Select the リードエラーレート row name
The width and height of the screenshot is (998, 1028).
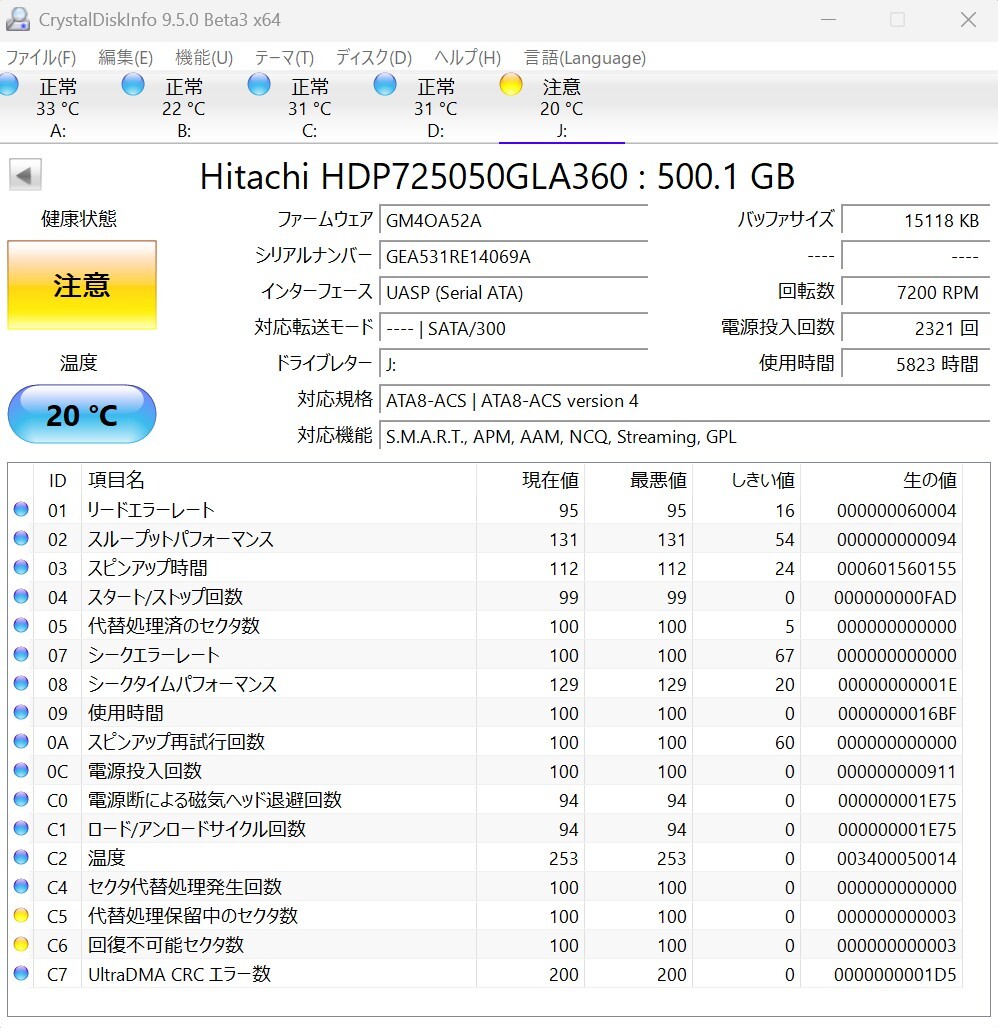pos(151,510)
